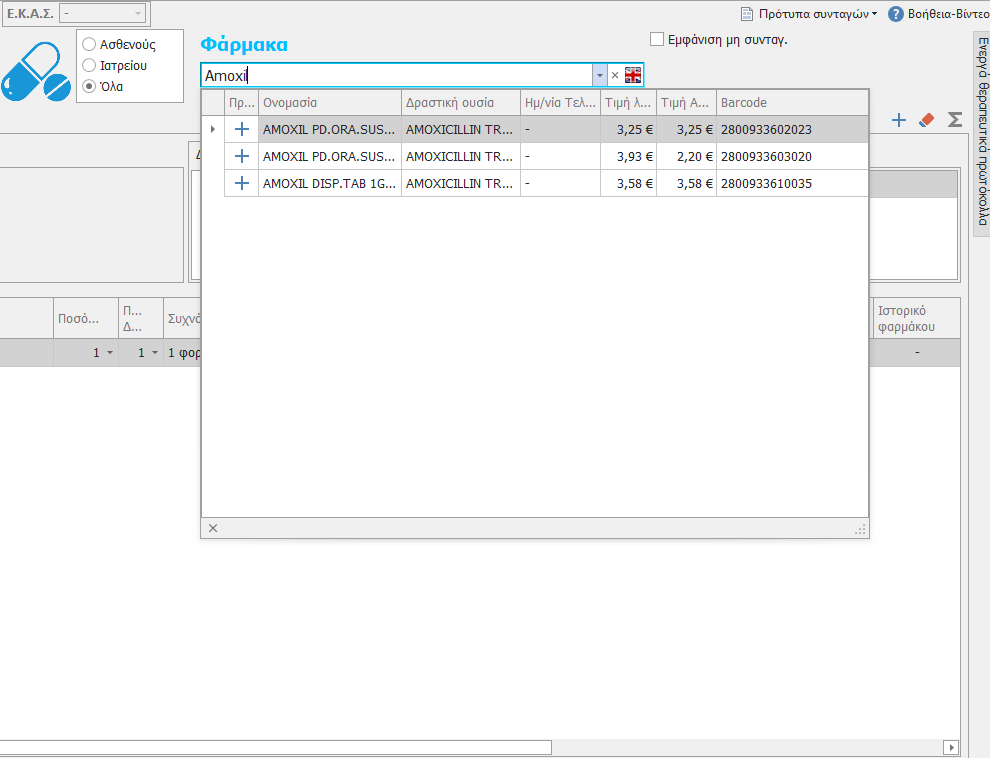This screenshot has width=990, height=758.
Task: Click the blue plus add icon near the eraser
Action: click(898, 120)
